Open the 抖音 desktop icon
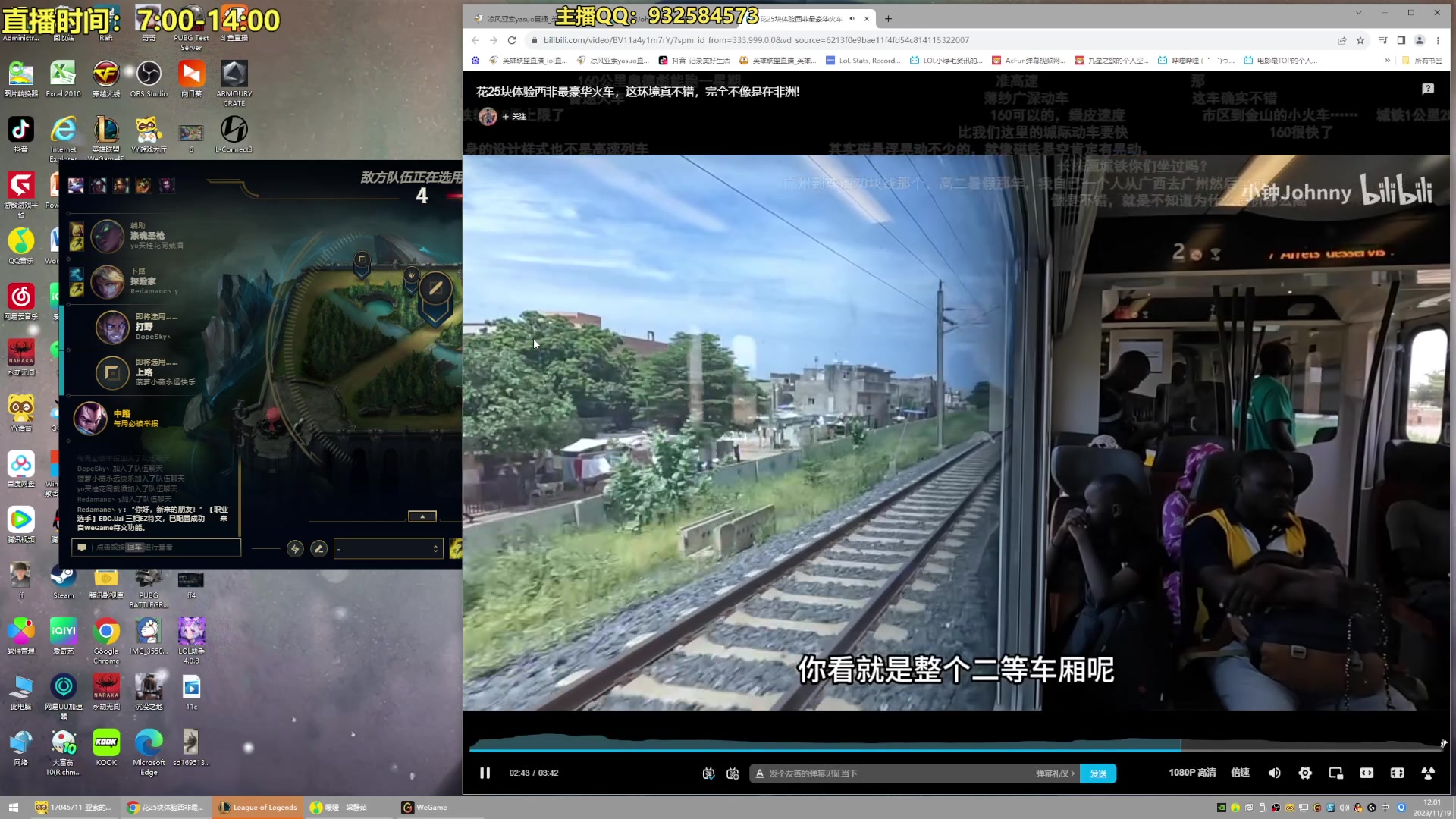This screenshot has height=819, width=1456. (20, 135)
